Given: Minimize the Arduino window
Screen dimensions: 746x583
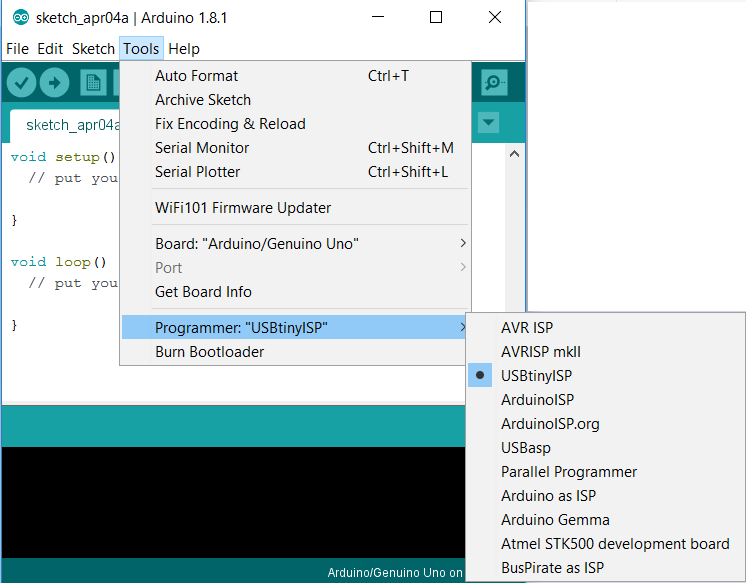Looking at the screenshot, I should (x=378, y=17).
